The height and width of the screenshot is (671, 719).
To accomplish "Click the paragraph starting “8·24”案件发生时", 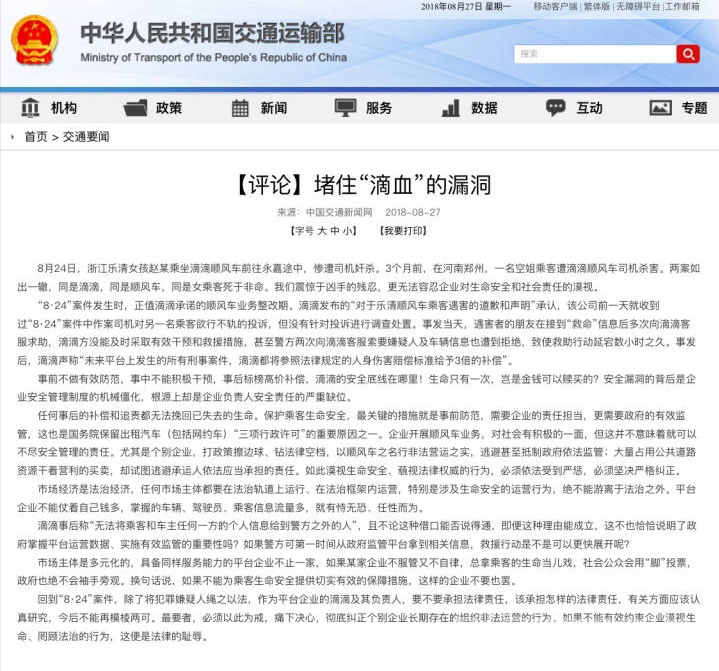I will point(357,333).
